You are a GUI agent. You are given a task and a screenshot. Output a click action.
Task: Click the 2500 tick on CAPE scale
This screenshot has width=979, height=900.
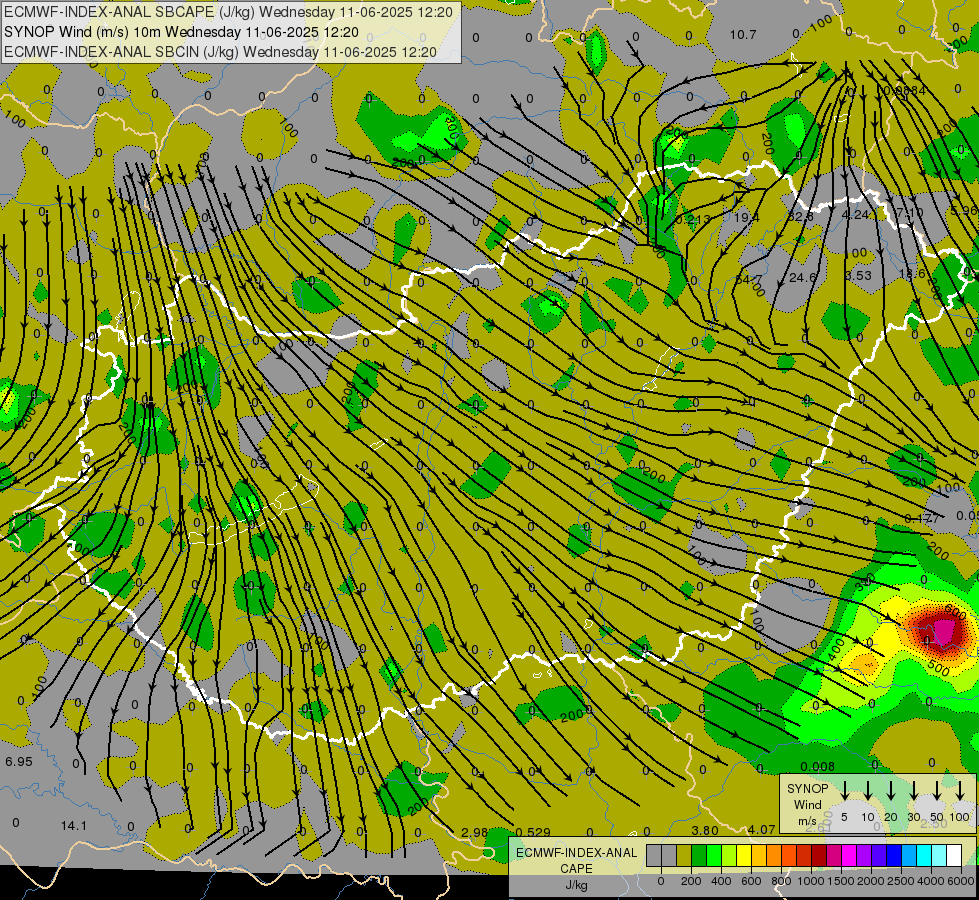click(901, 881)
